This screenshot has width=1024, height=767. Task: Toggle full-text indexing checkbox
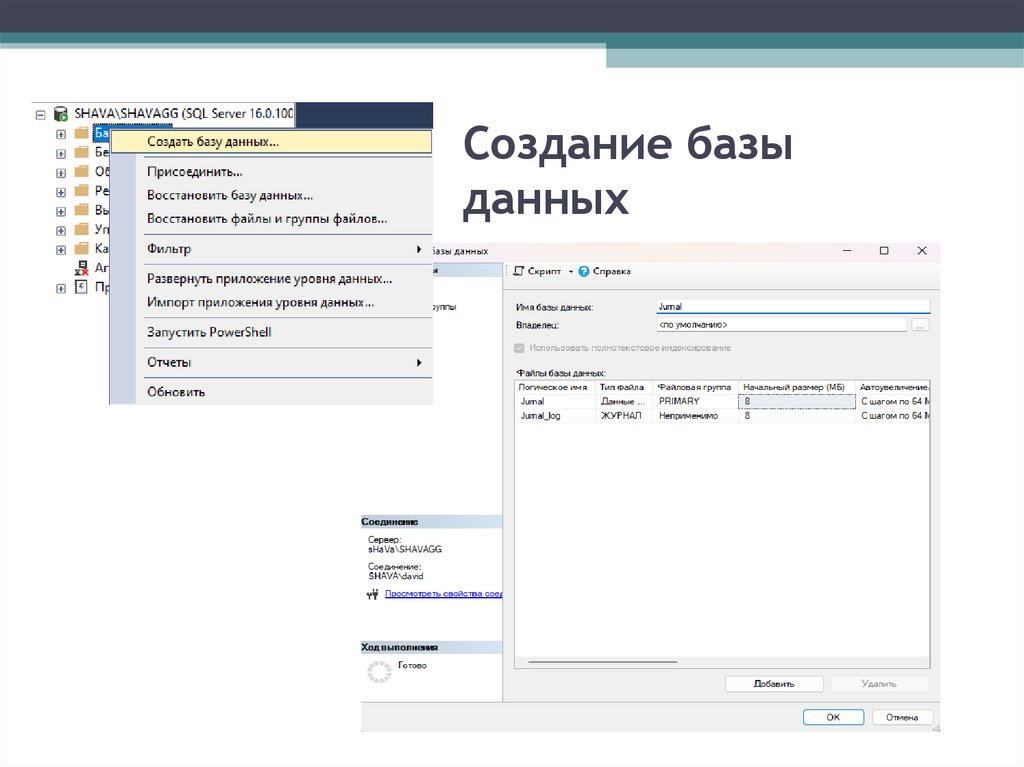pyautogui.click(x=519, y=348)
